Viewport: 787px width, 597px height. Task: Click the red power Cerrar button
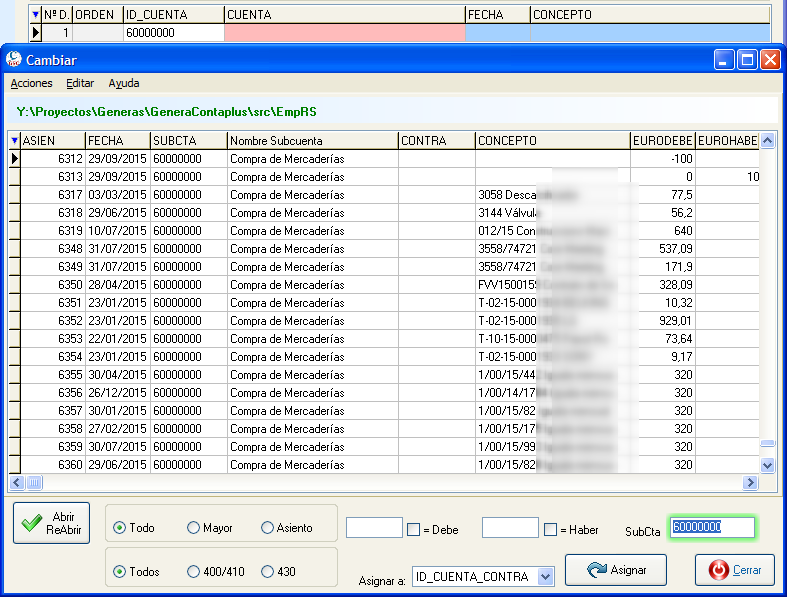pos(735,570)
